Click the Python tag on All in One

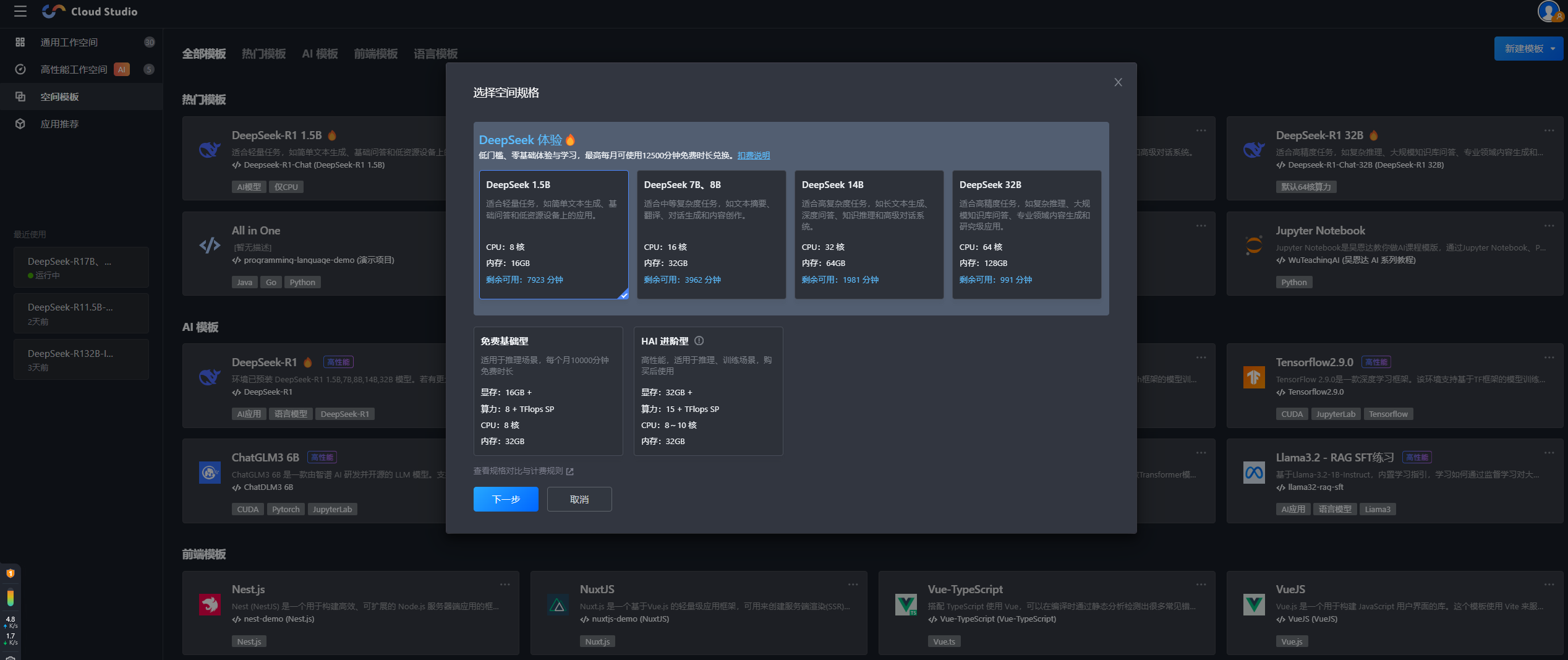pos(302,282)
